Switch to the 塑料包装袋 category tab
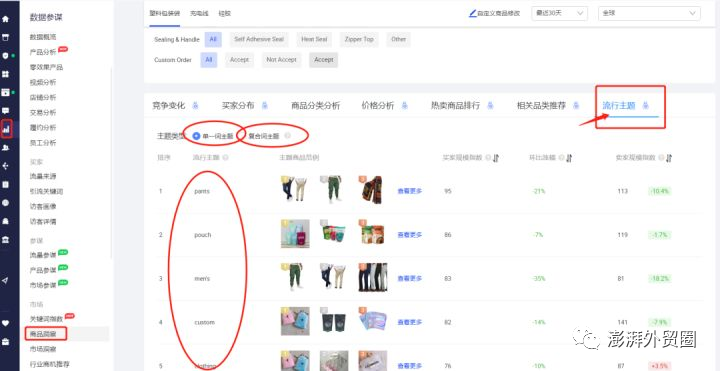This screenshot has width=720, height=371. click(x=165, y=13)
